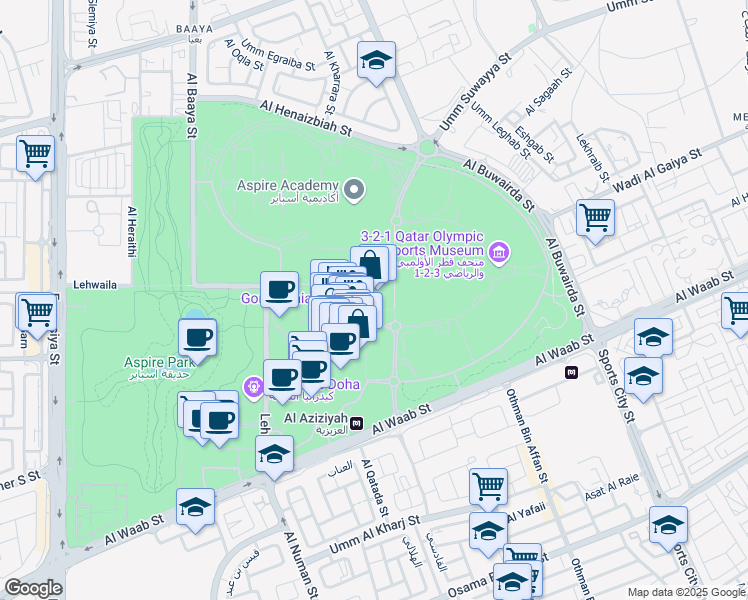The height and width of the screenshot is (600, 748).
Task: Open the 3-2-1 Qatar Olympic Sports Museum icon
Action: pos(499,251)
